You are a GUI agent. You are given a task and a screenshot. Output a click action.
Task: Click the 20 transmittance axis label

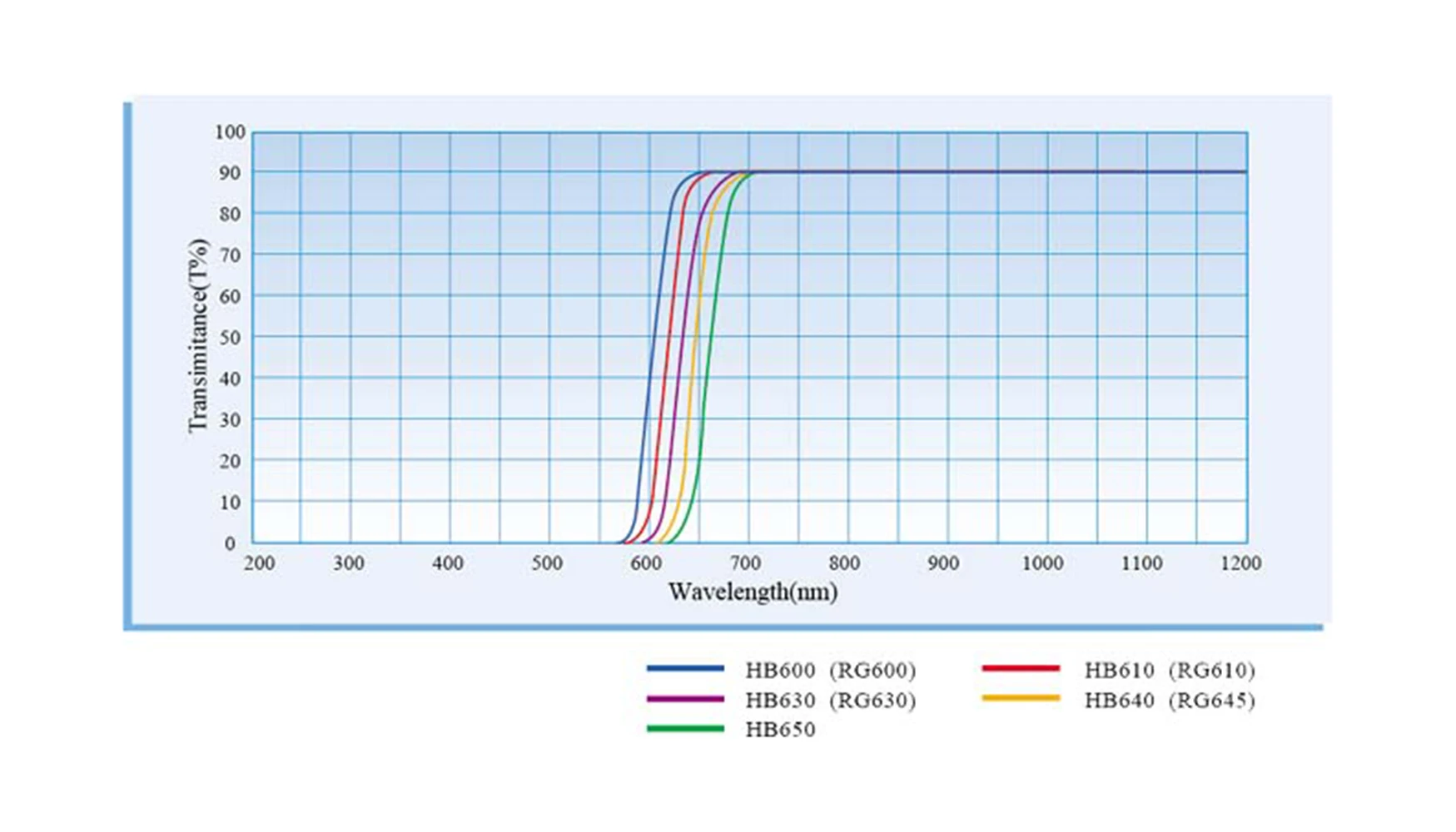tap(231, 462)
